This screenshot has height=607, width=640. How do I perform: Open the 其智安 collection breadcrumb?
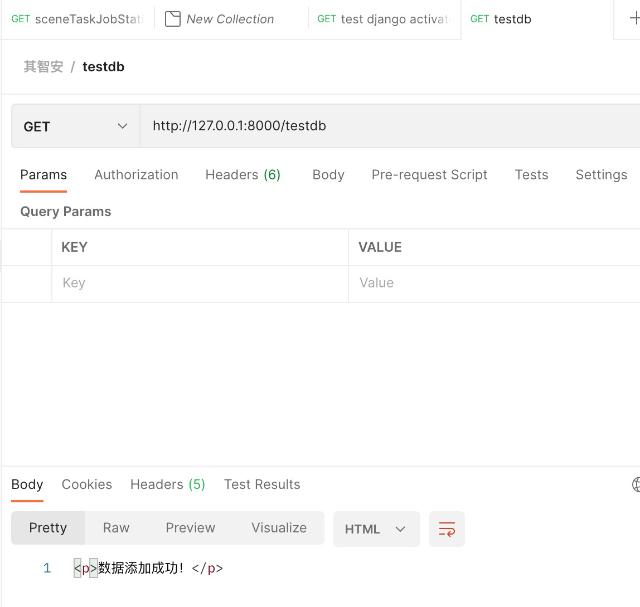click(x=43, y=67)
